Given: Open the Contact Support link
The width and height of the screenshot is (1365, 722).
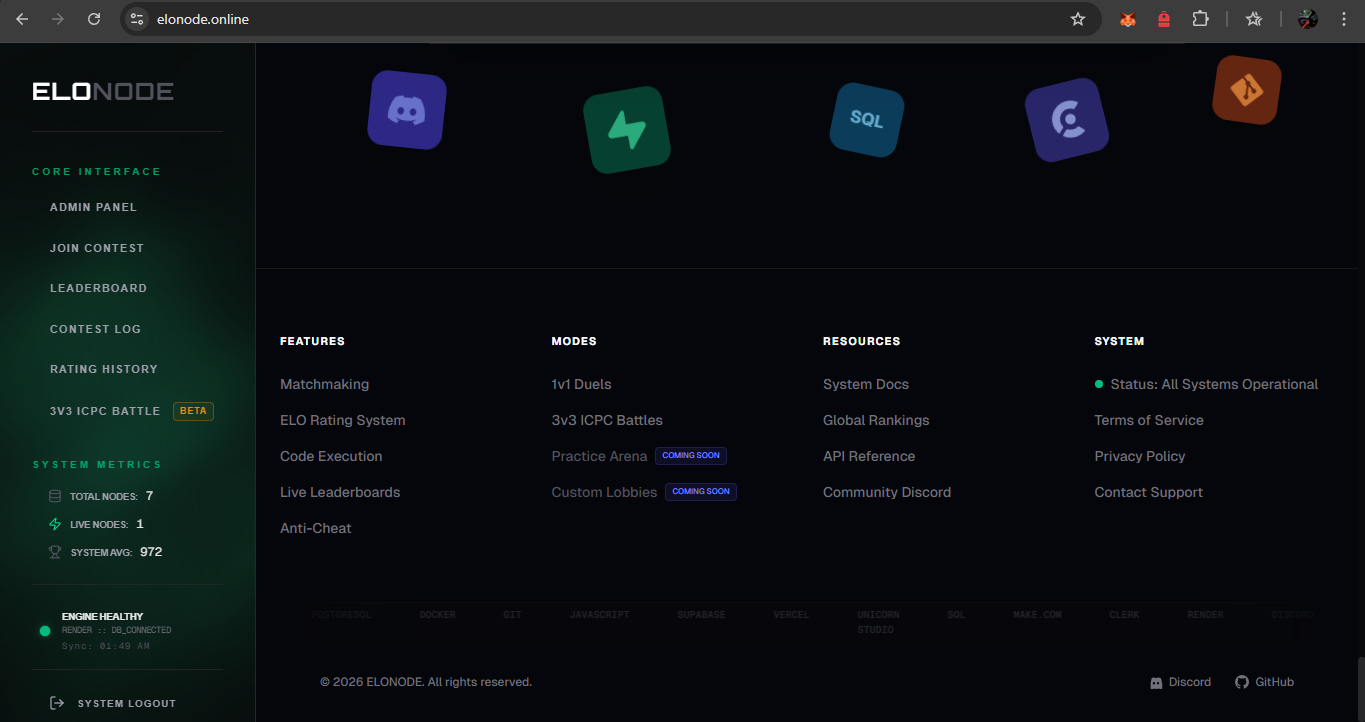Looking at the screenshot, I should (x=1149, y=492).
